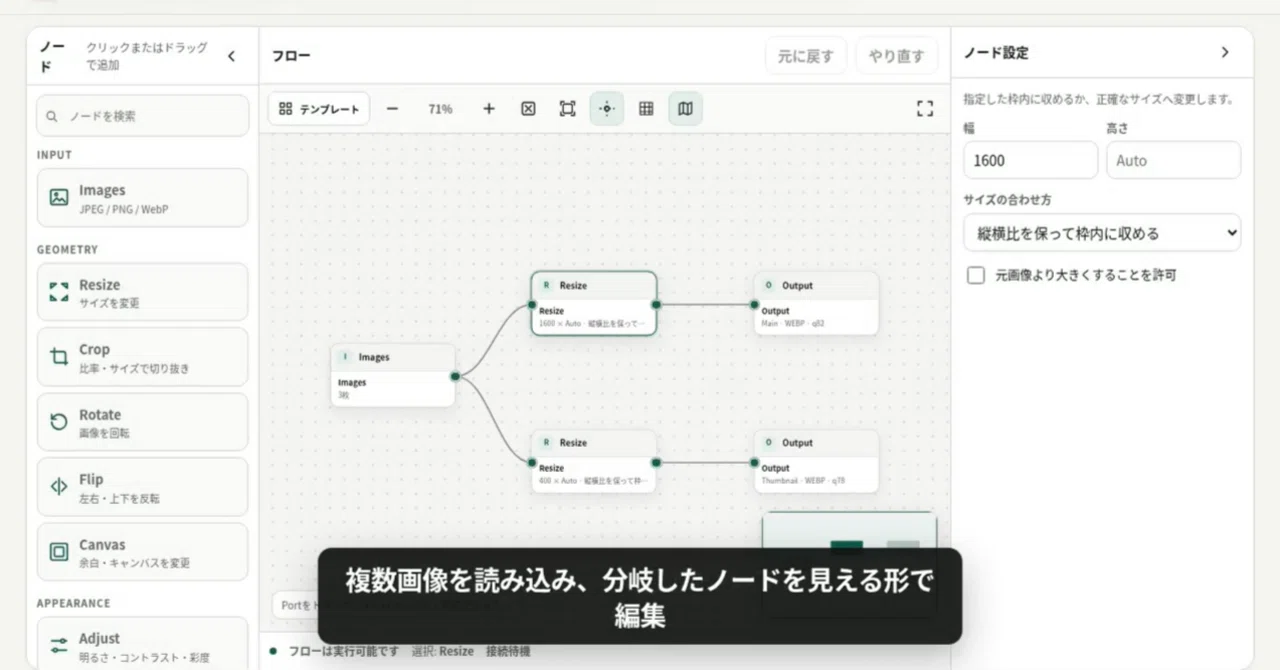Click the やり直す redo button
The height and width of the screenshot is (670, 1280).
click(897, 56)
